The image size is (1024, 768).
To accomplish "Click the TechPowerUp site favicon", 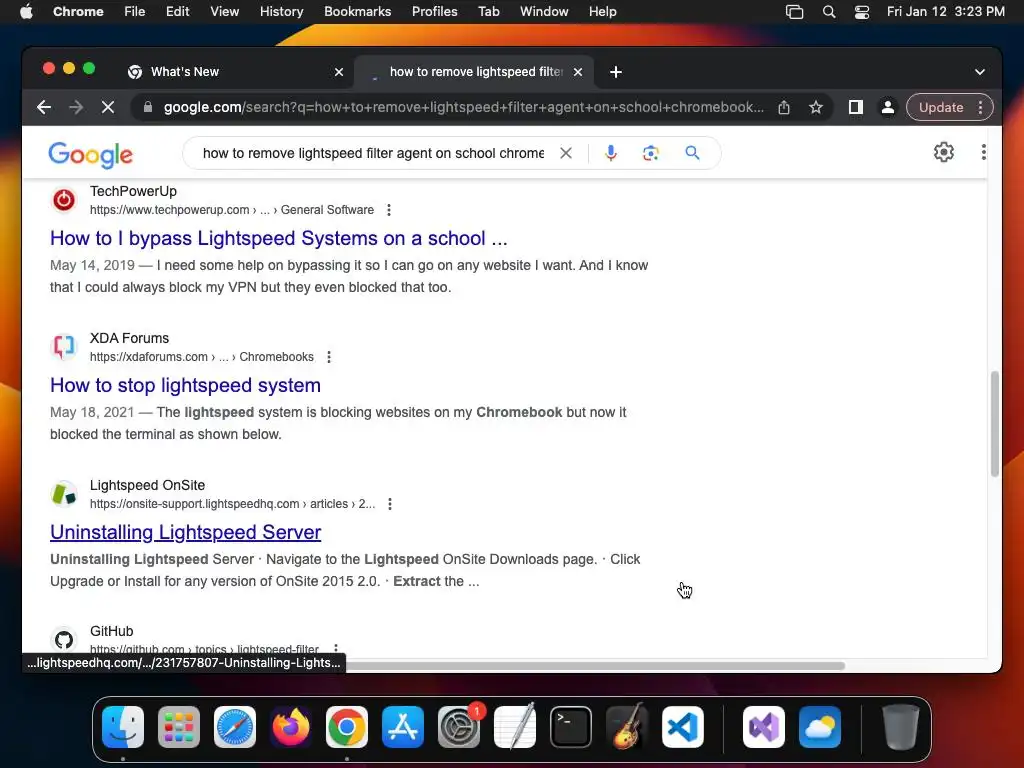I will coord(64,200).
